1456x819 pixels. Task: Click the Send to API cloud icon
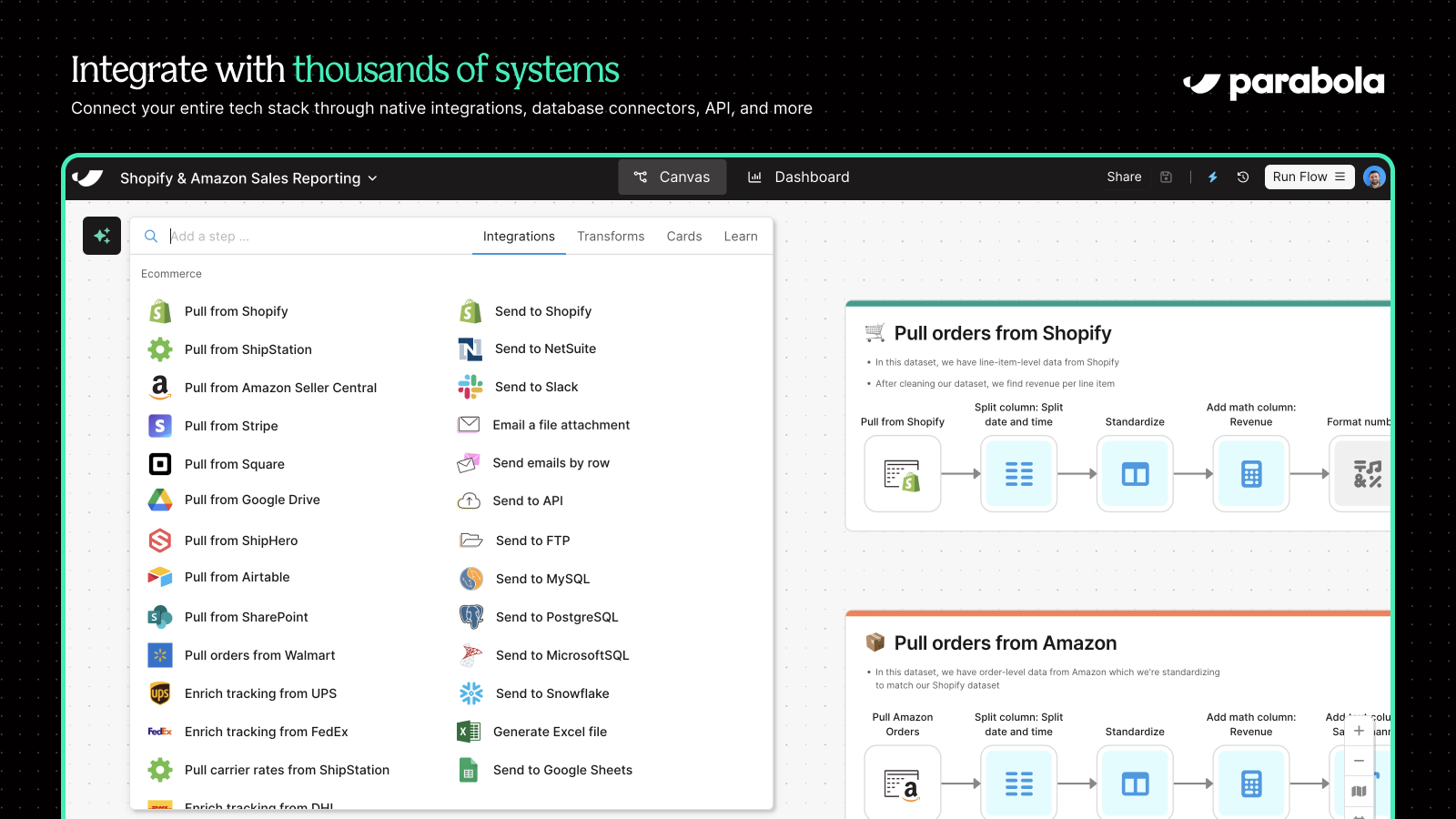[469, 500]
